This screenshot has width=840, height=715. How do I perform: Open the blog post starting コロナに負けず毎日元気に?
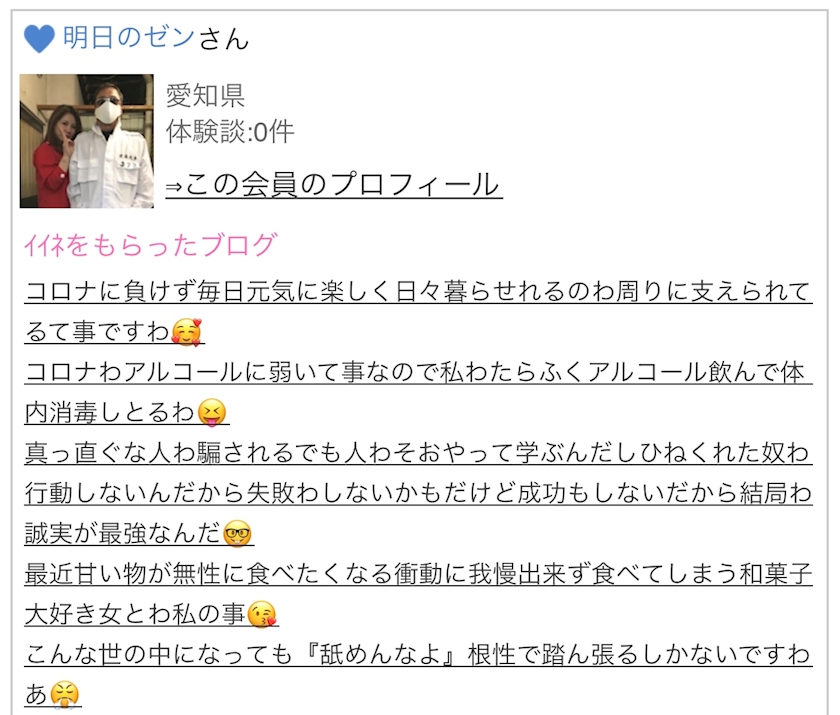pos(418,311)
